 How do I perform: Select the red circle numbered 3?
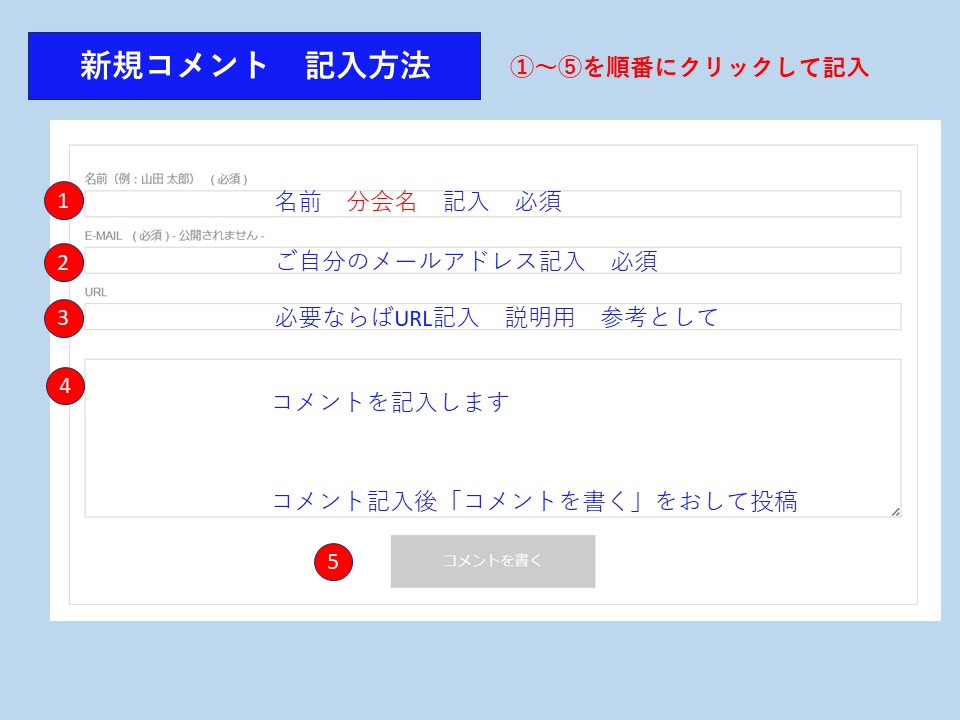[64, 319]
